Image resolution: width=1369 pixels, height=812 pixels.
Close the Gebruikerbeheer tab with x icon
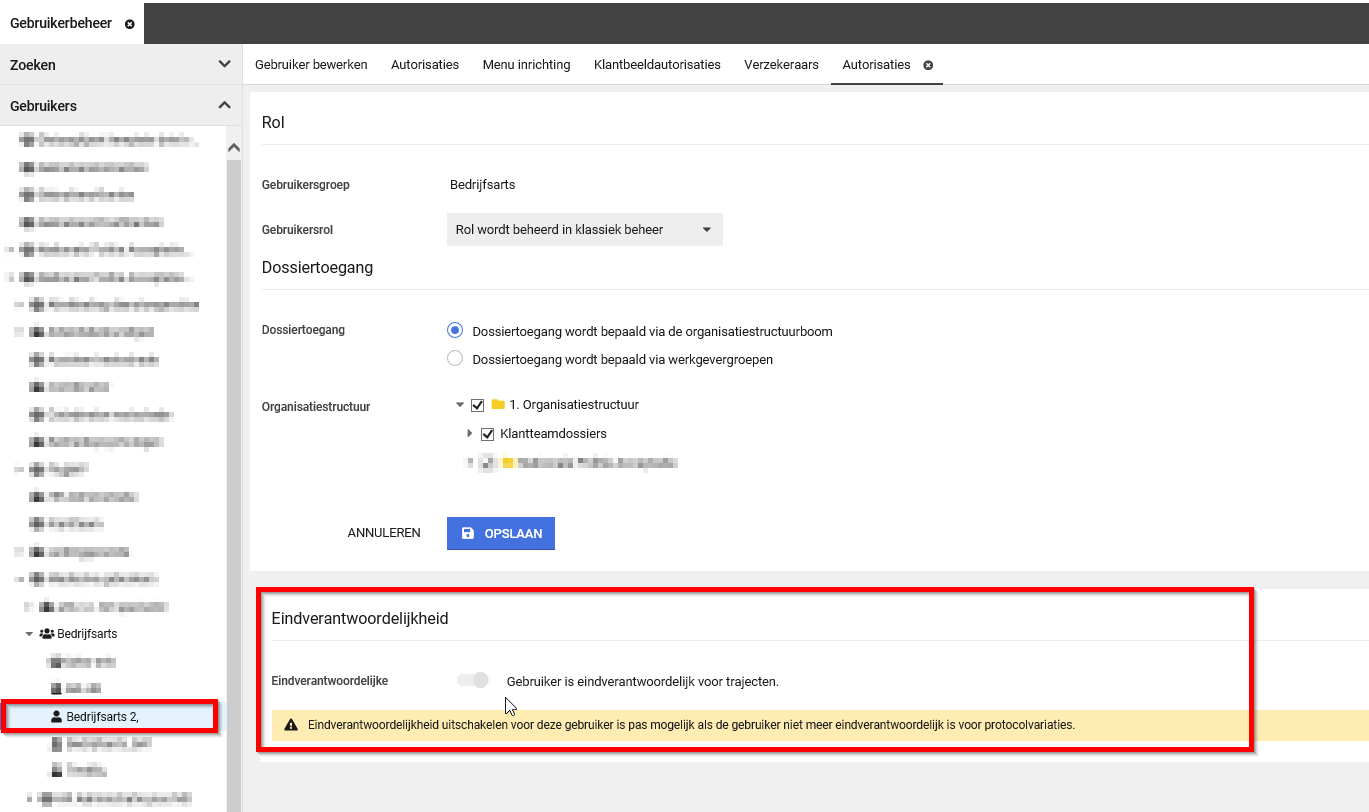pyautogui.click(x=130, y=23)
